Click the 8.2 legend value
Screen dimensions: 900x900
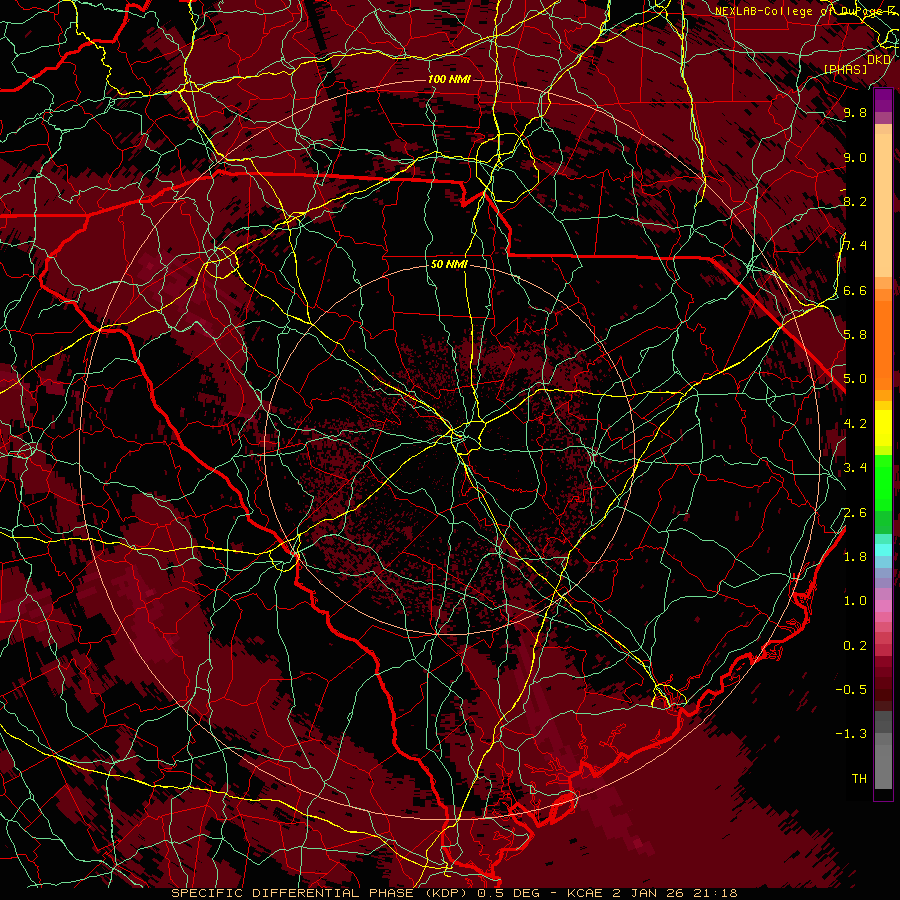855,201
